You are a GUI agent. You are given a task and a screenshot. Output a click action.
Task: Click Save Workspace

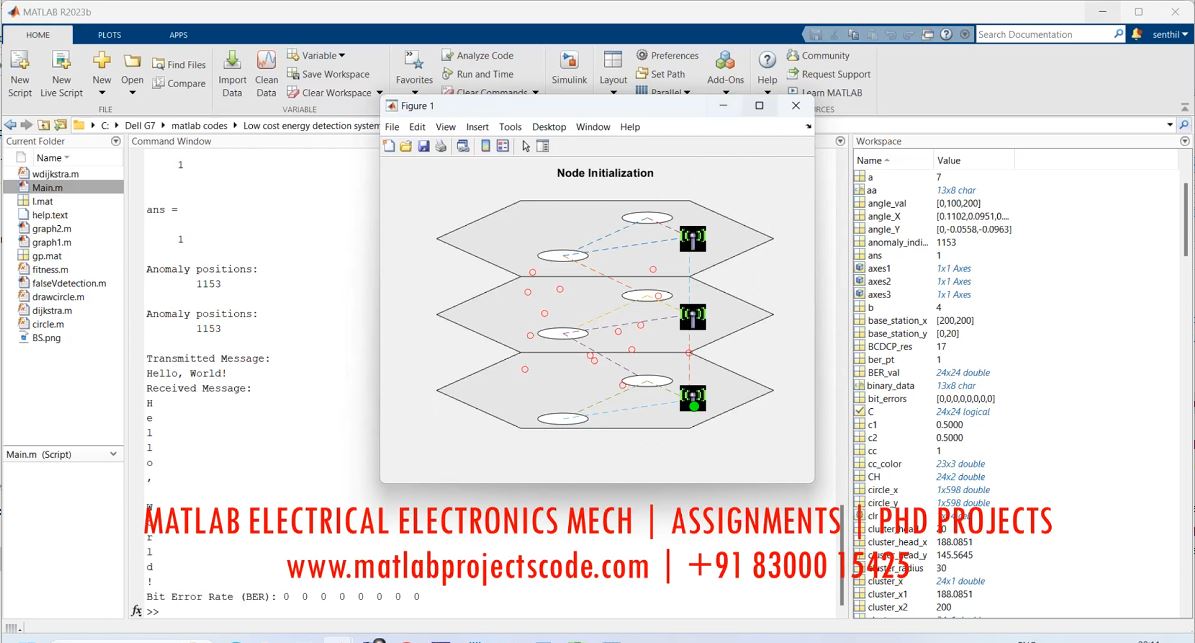328,74
